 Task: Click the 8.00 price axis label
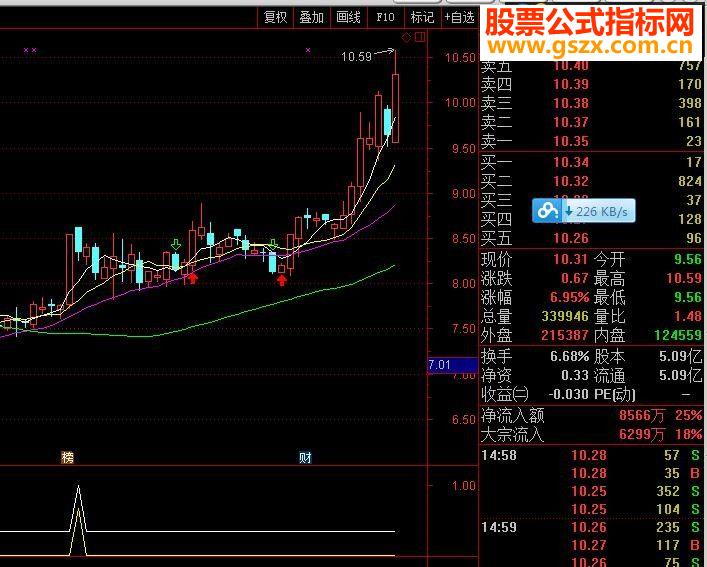click(464, 284)
